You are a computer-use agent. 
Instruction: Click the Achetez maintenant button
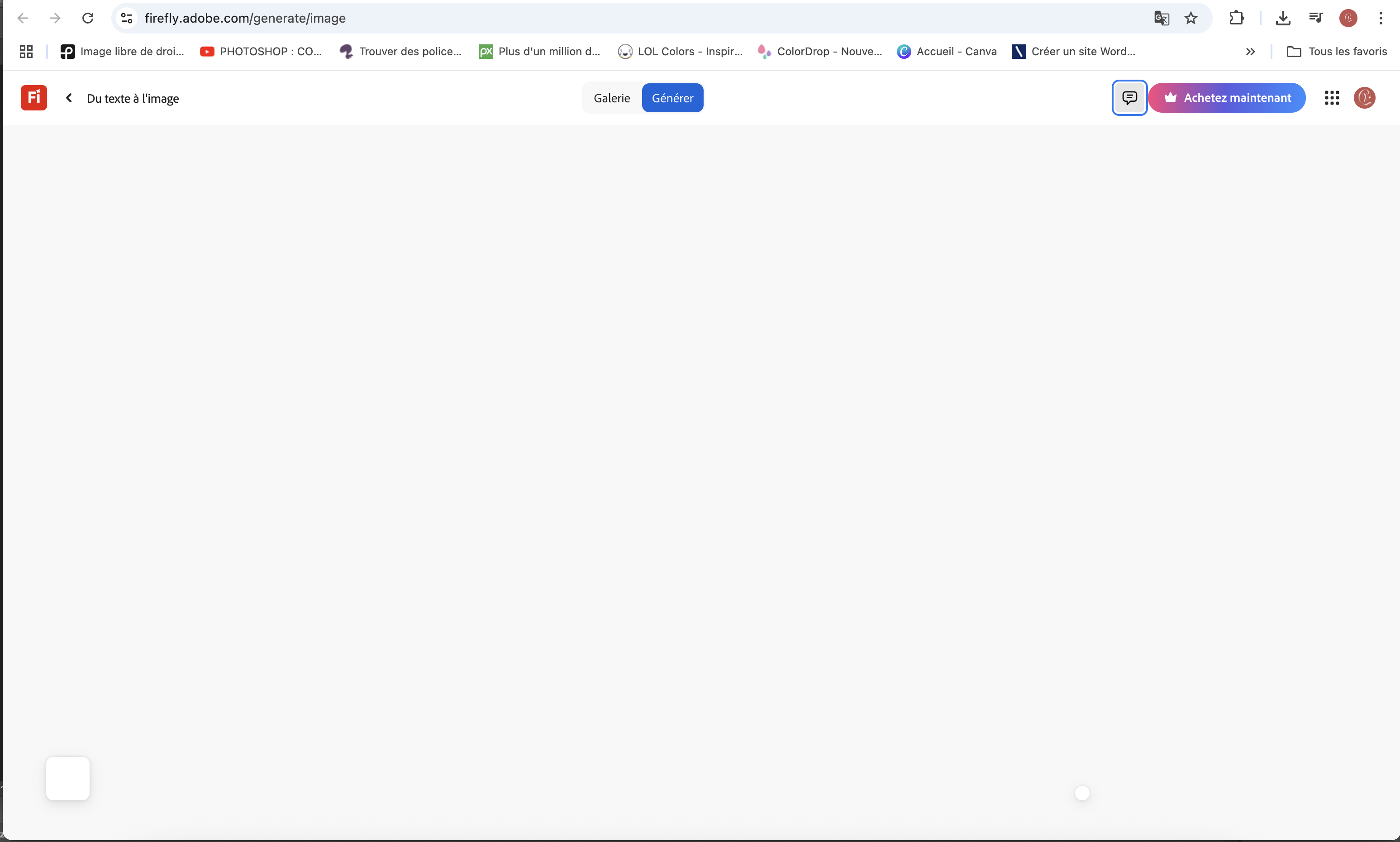(1227, 98)
